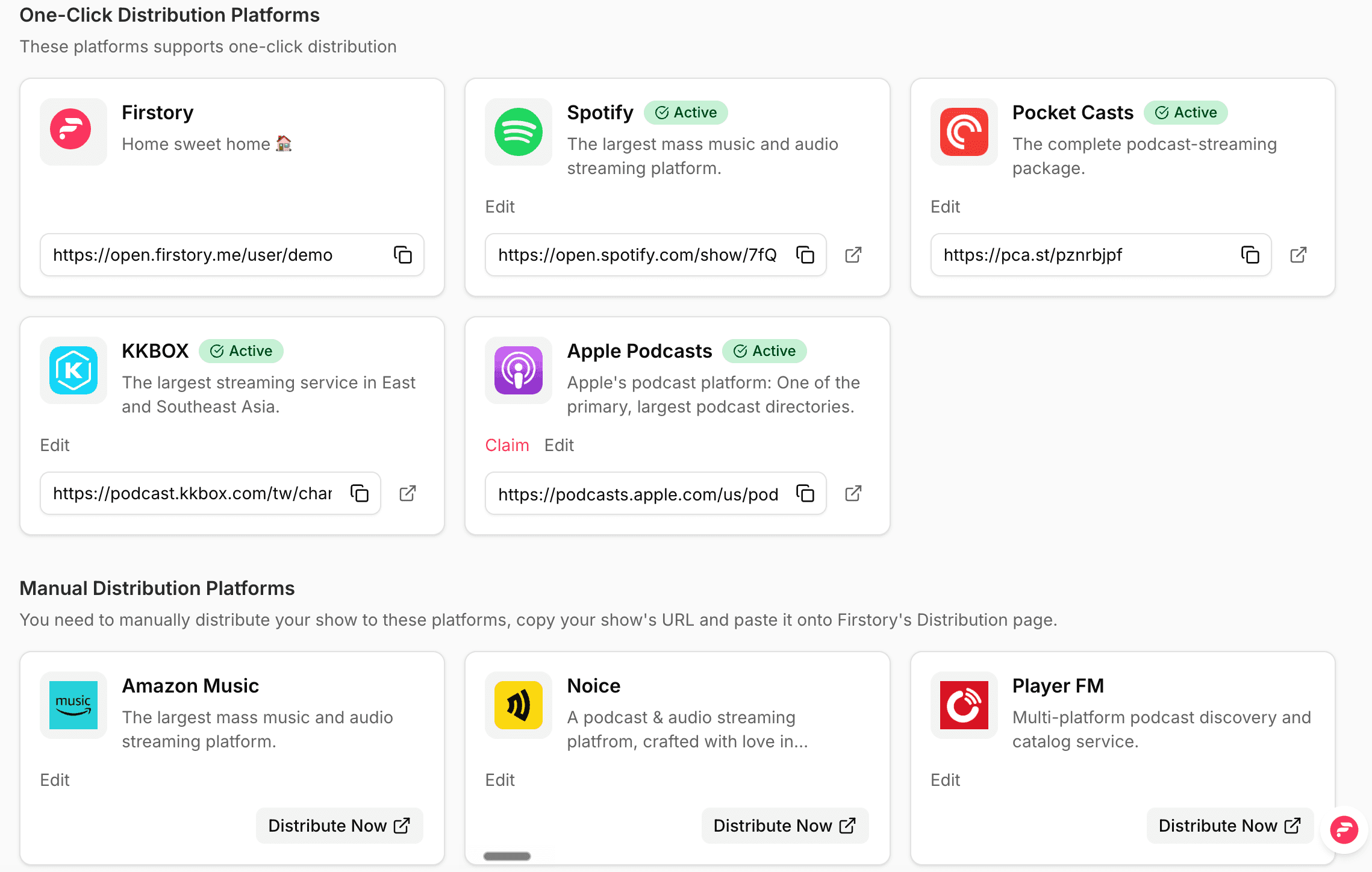Select the KKBOX URL field
This screenshot has width=1372, height=872.
click(210, 493)
